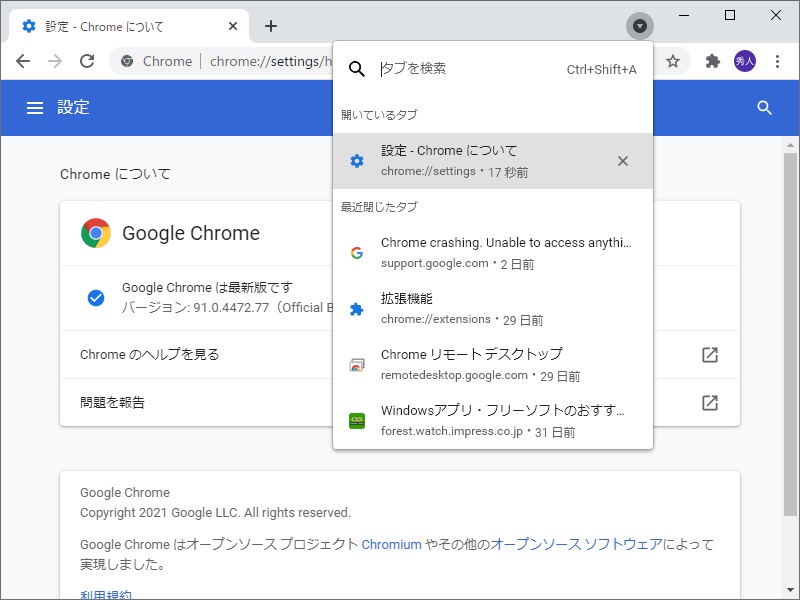Reload the page with the refresh icon

[86, 61]
